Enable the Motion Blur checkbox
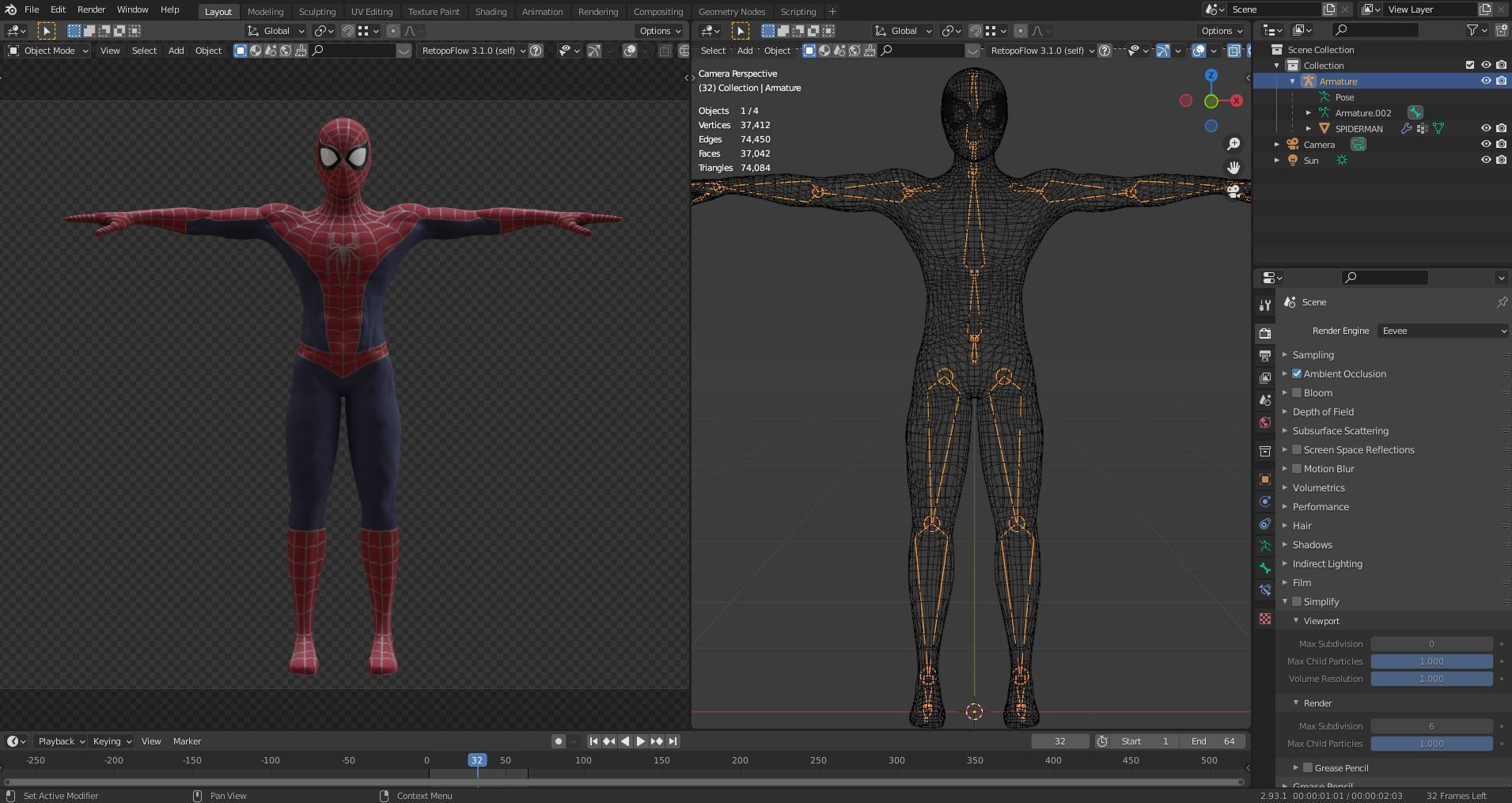 [x=1297, y=468]
